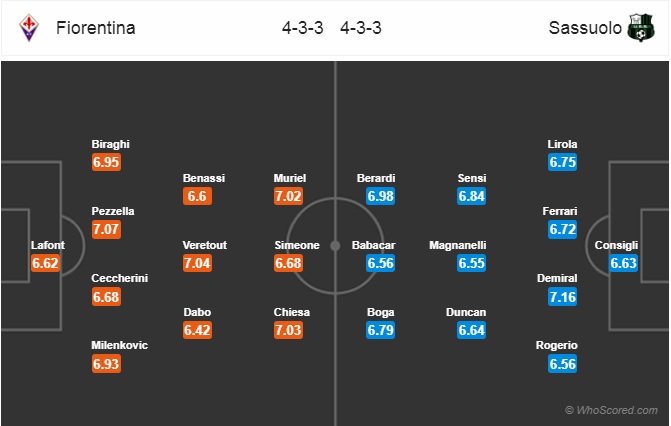Select Demiral's 7.16 rating badge
This screenshot has height=426, width=671.
tap(562, 297)
